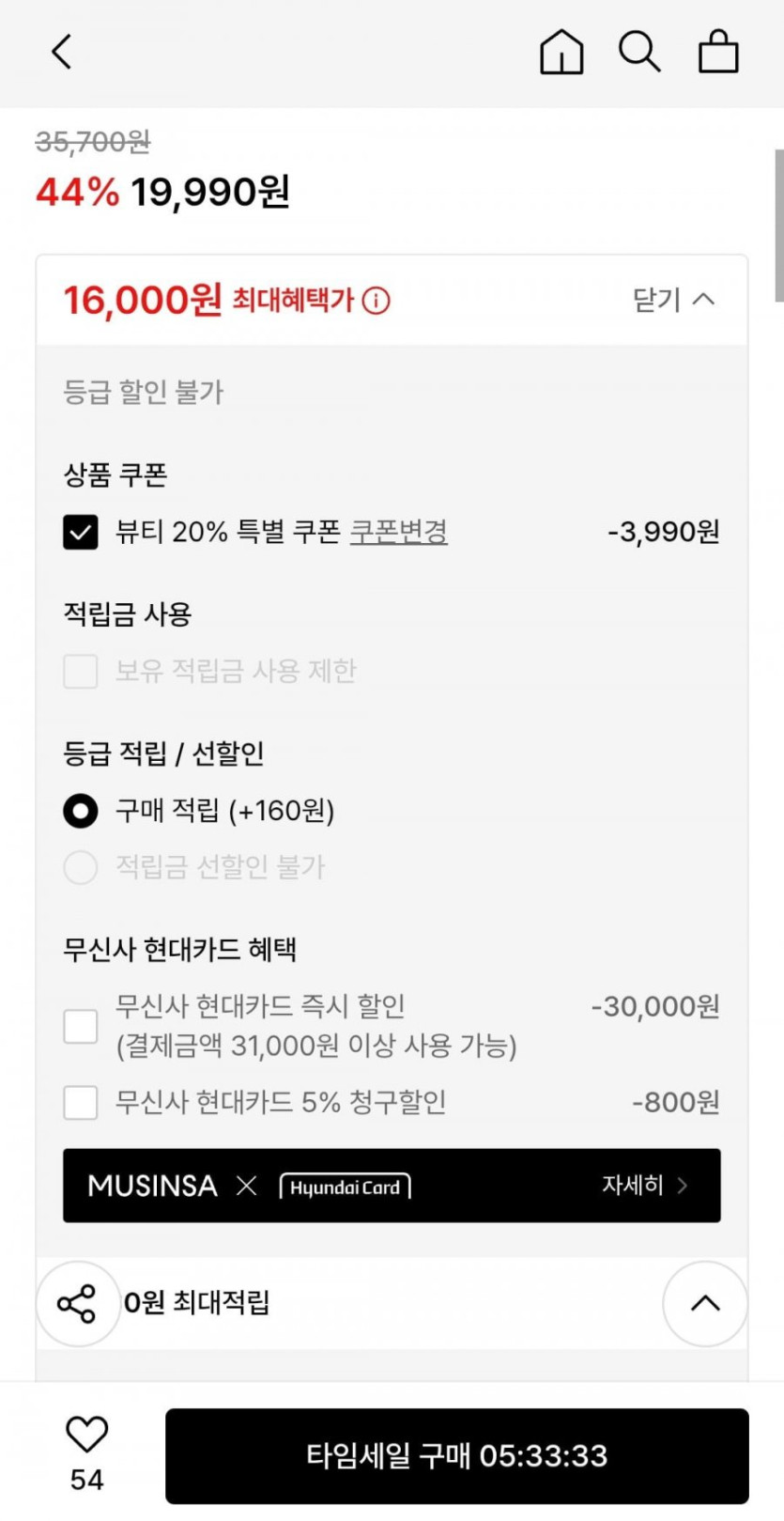Tap scroll-to-top arrow circle button
This screenshot has height=1521, width=784.
pyautogui.click(x=705, y=1303)
